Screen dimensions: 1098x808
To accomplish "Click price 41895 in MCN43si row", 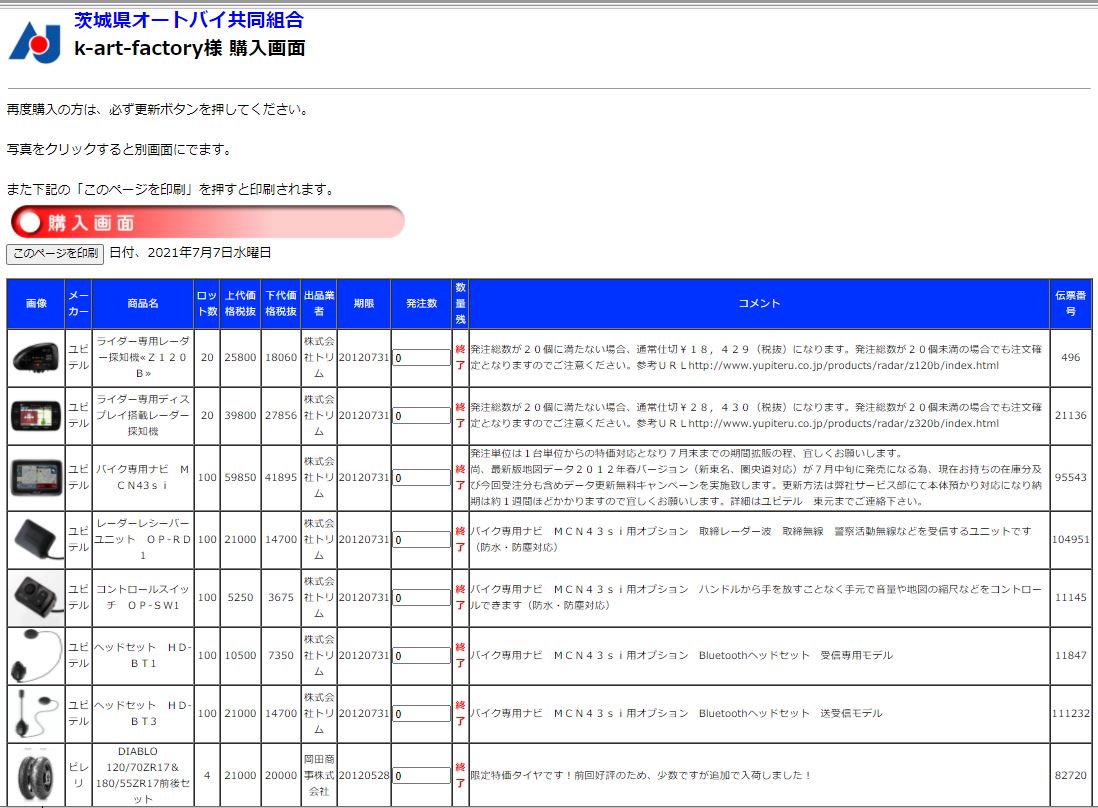I will [281, 477].
